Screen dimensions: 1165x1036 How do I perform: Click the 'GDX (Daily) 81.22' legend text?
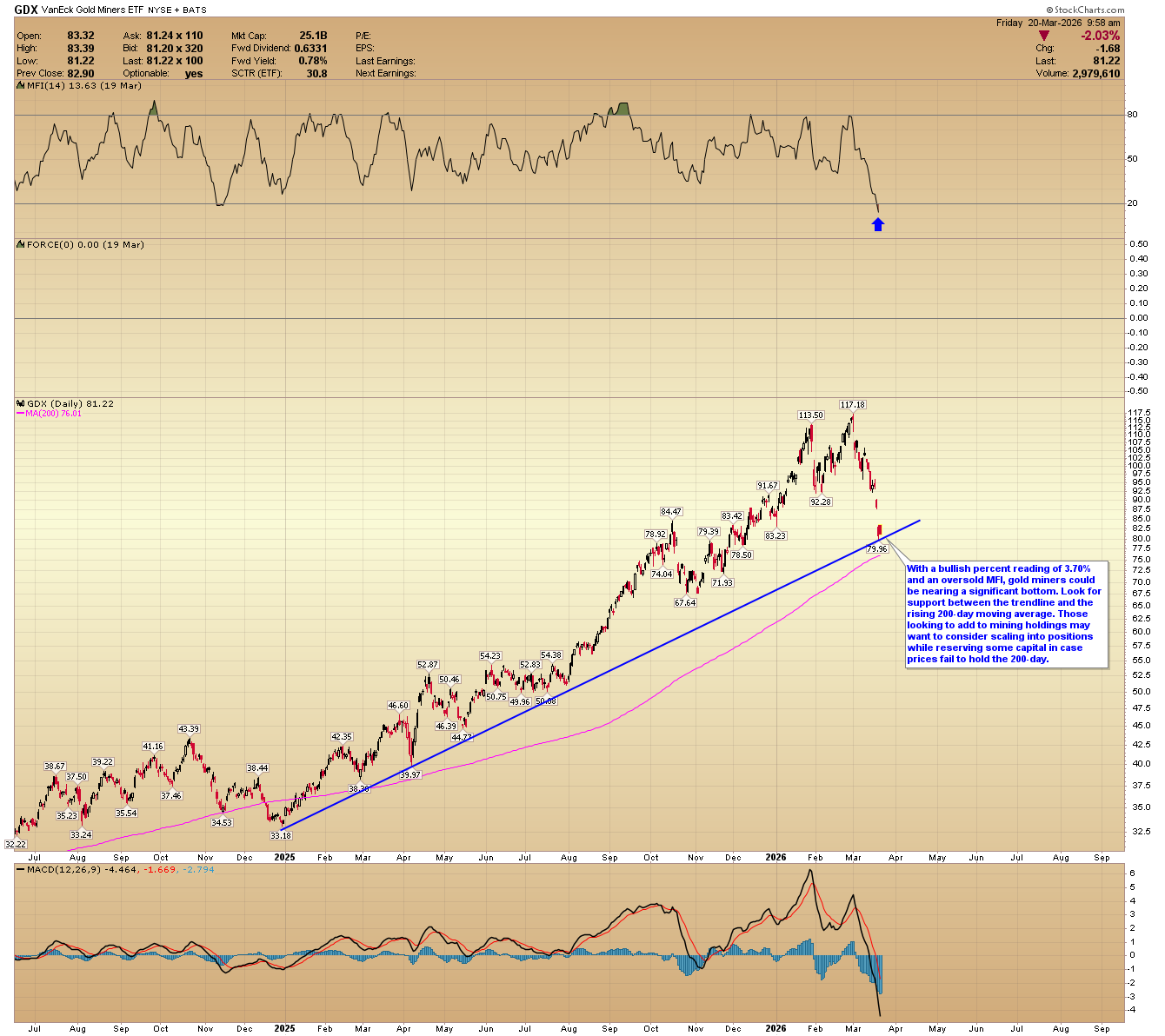click(70, 403)
